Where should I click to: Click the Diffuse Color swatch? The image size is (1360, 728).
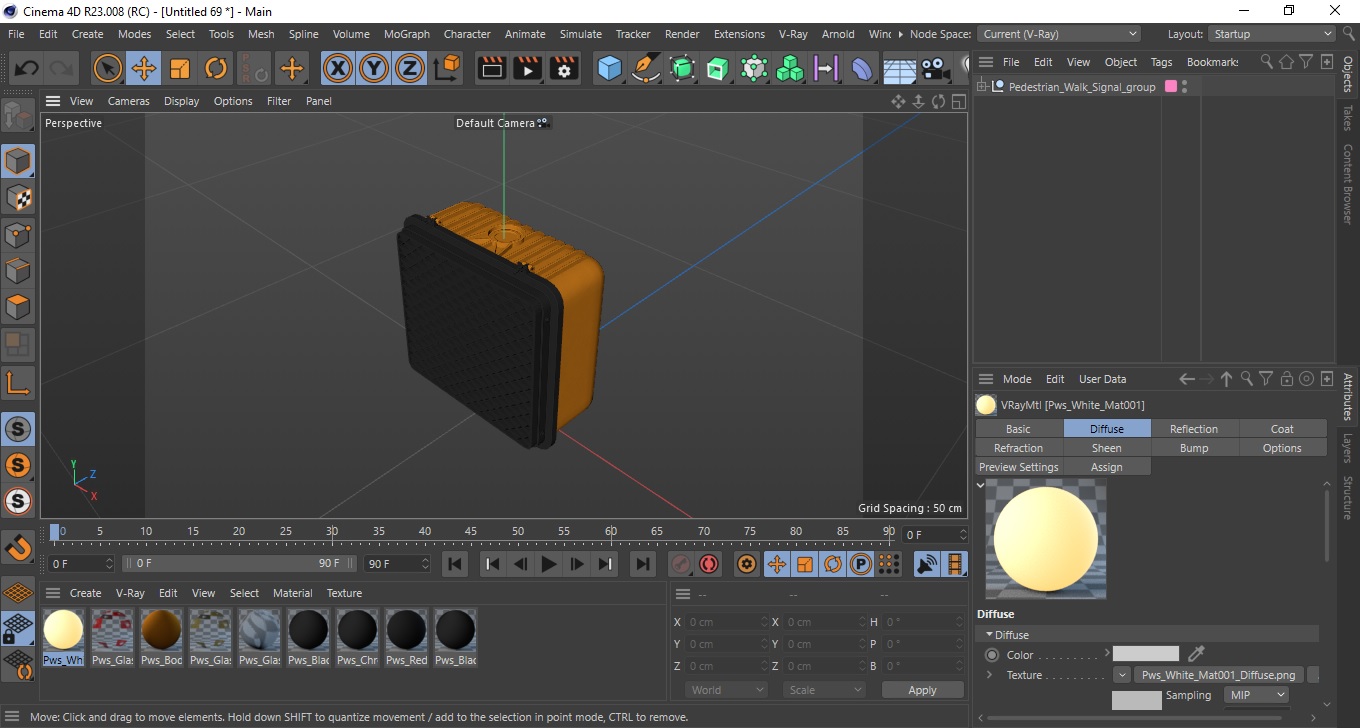1146,654
